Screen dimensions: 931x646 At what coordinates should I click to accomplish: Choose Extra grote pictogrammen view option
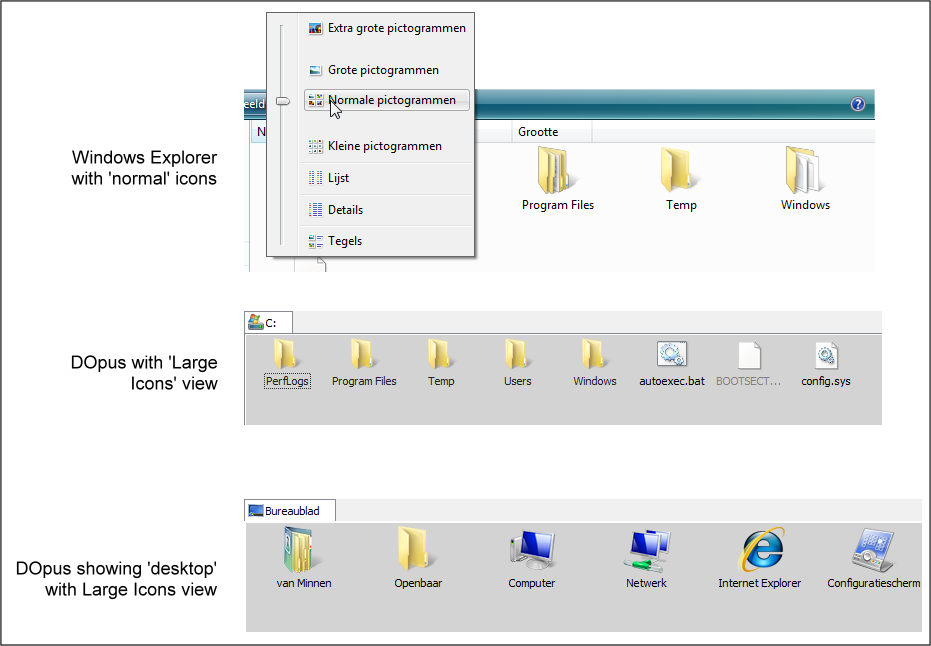(387, 28)
